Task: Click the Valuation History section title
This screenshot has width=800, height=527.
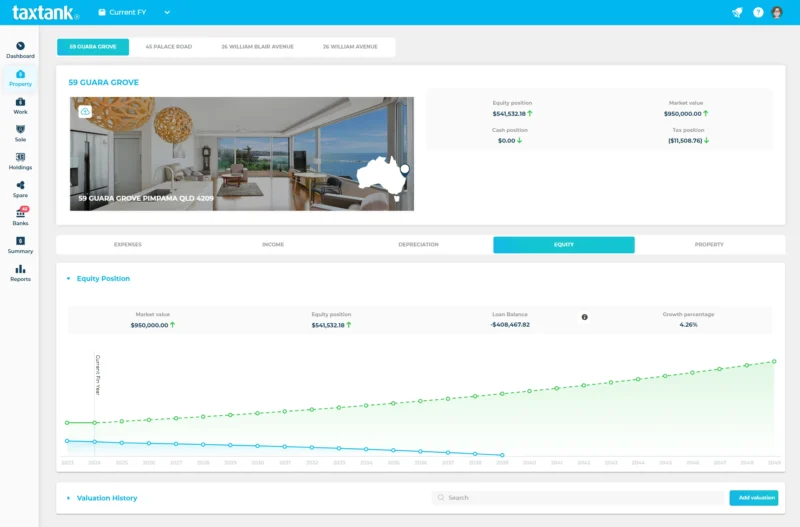Action: tap(107, 498)
